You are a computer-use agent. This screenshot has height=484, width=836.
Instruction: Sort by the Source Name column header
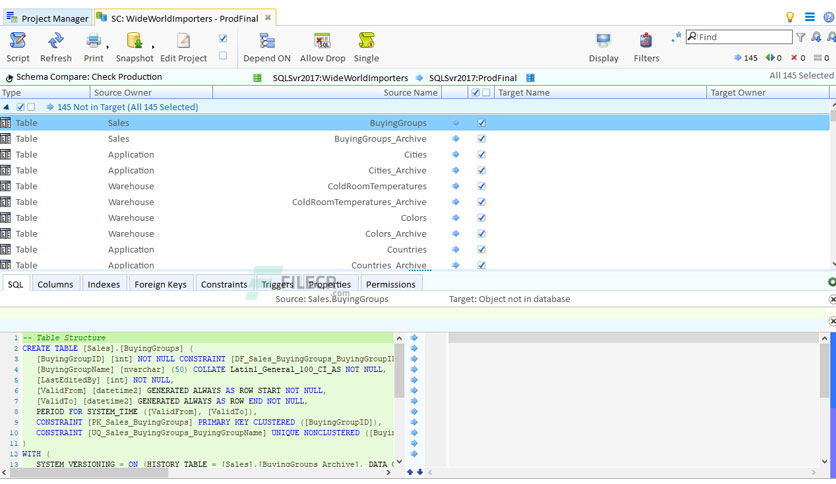tap(326, 93)
